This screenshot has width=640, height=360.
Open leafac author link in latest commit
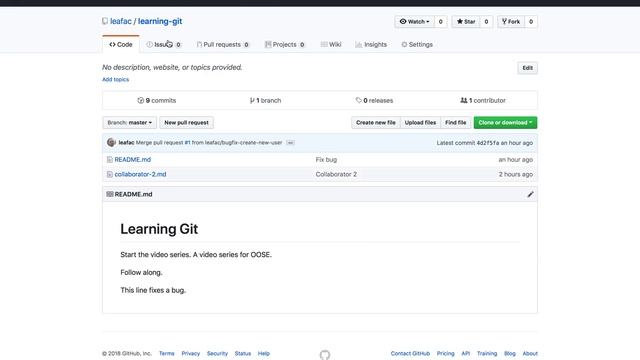[x=127, y=142]
